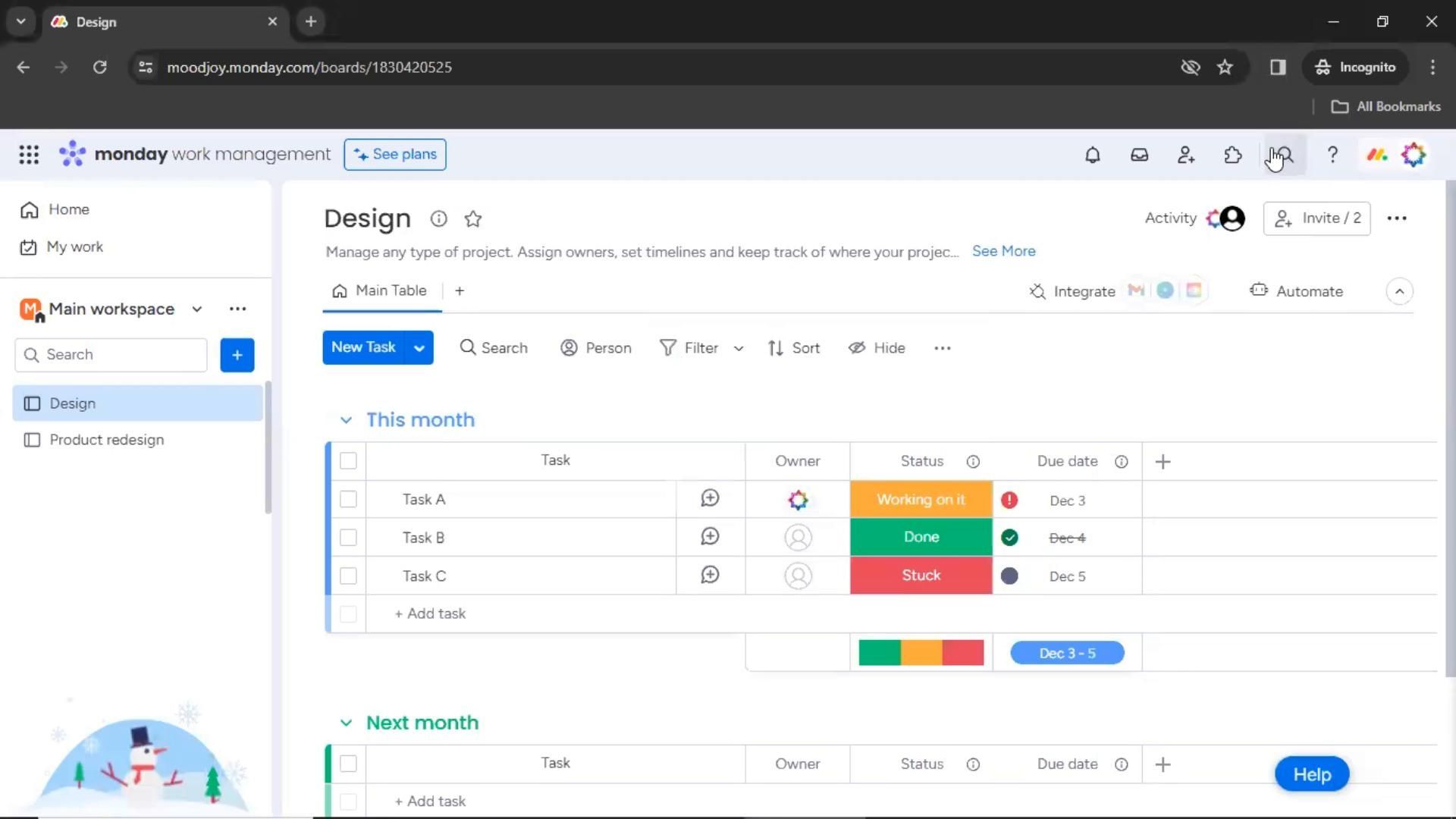Screen dimensions: 1456x819
Task: Open the Task A conversation bubble
Action: 710,499
